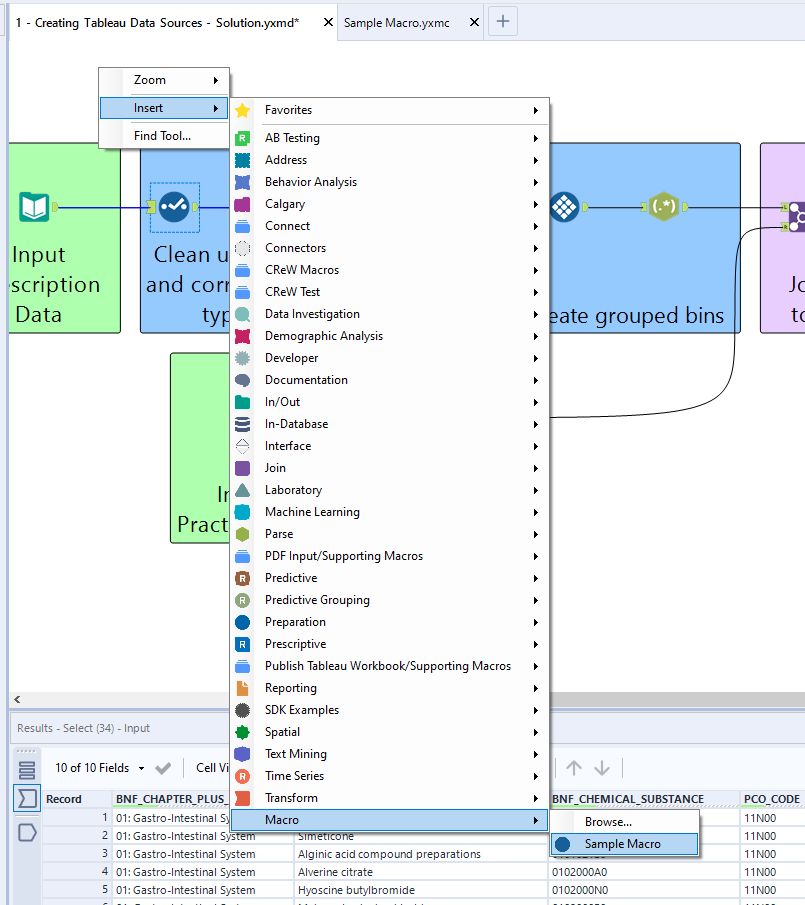
Task: Sort by the PCO_CODE column header
Action: (772, 799)
